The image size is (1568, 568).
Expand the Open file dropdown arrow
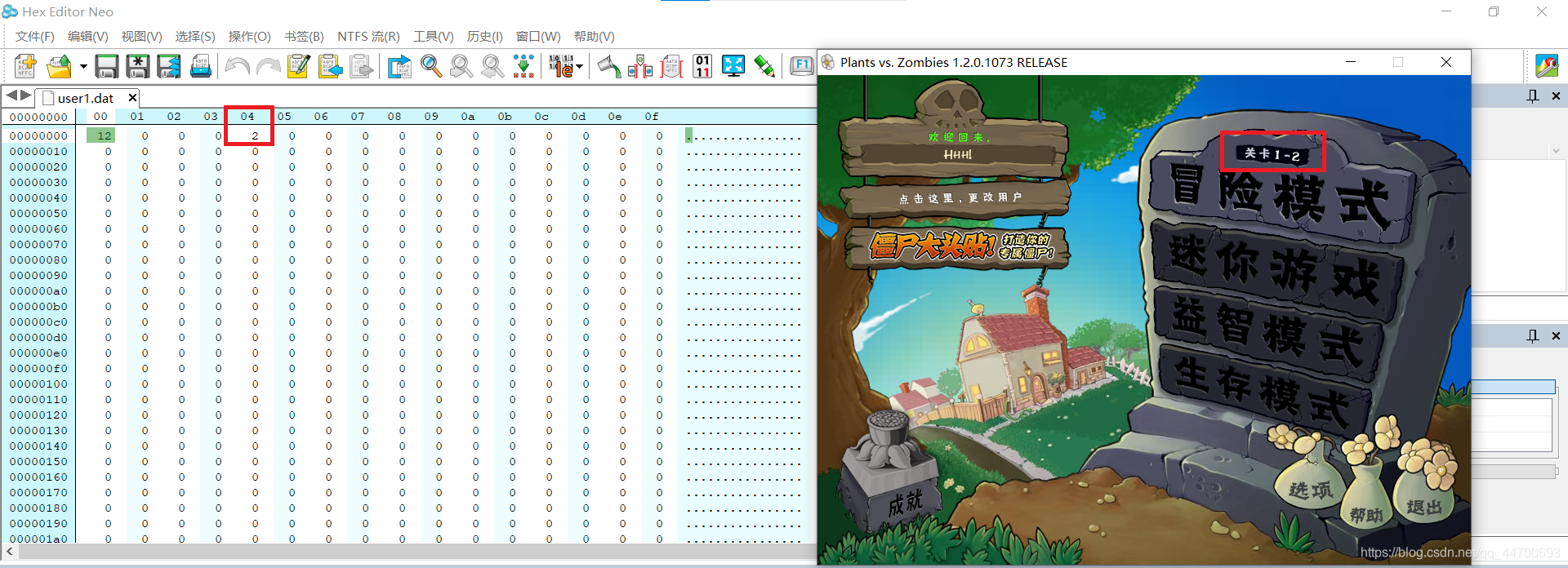point(83,66)
